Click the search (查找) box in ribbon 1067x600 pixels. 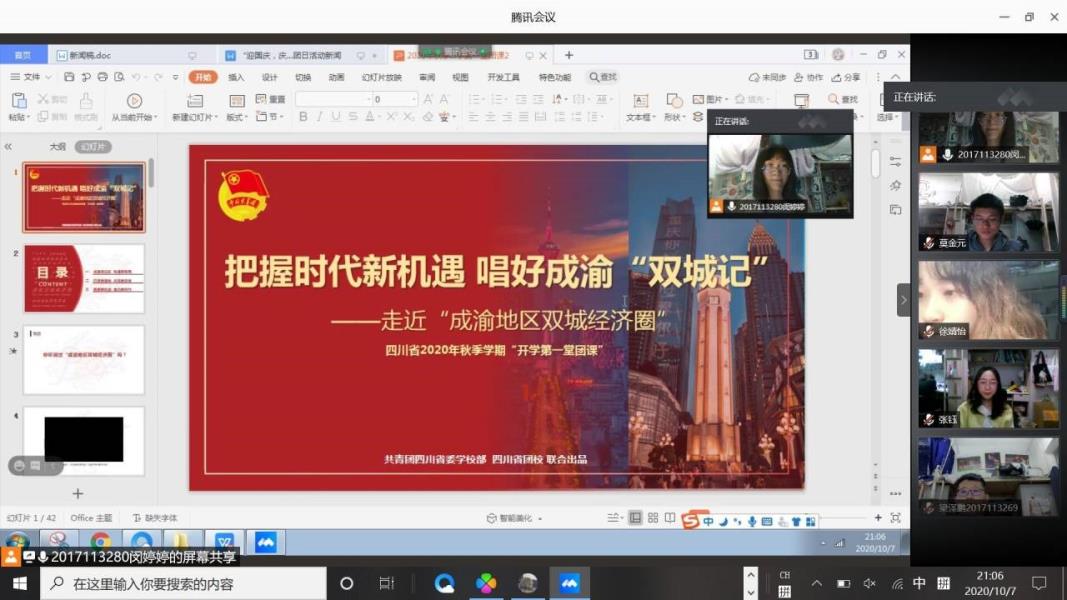pyautogui.click(x=603, y=77)
